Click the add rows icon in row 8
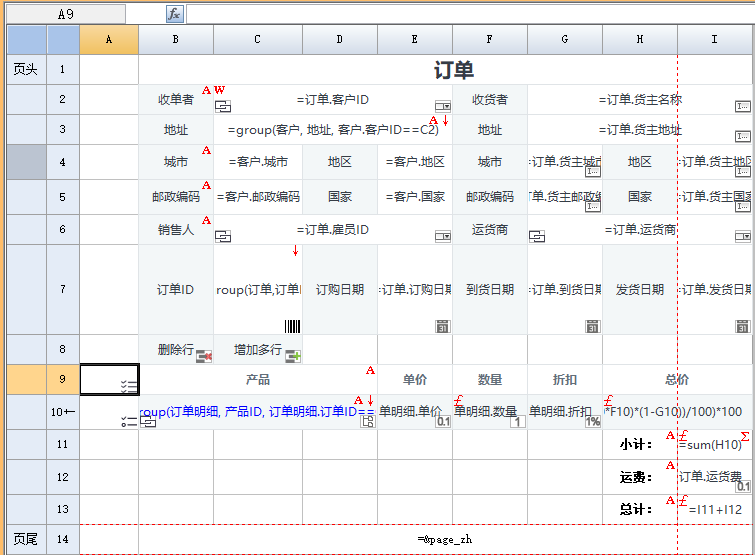 pos(293,355)
